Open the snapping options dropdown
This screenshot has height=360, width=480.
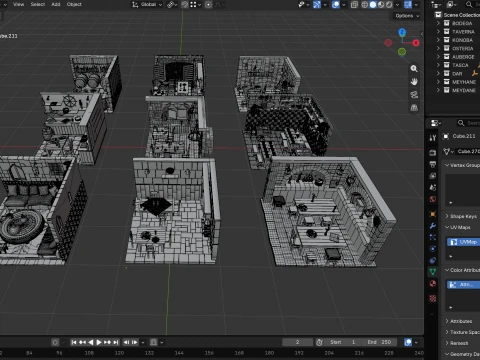[x=195, y=5]
